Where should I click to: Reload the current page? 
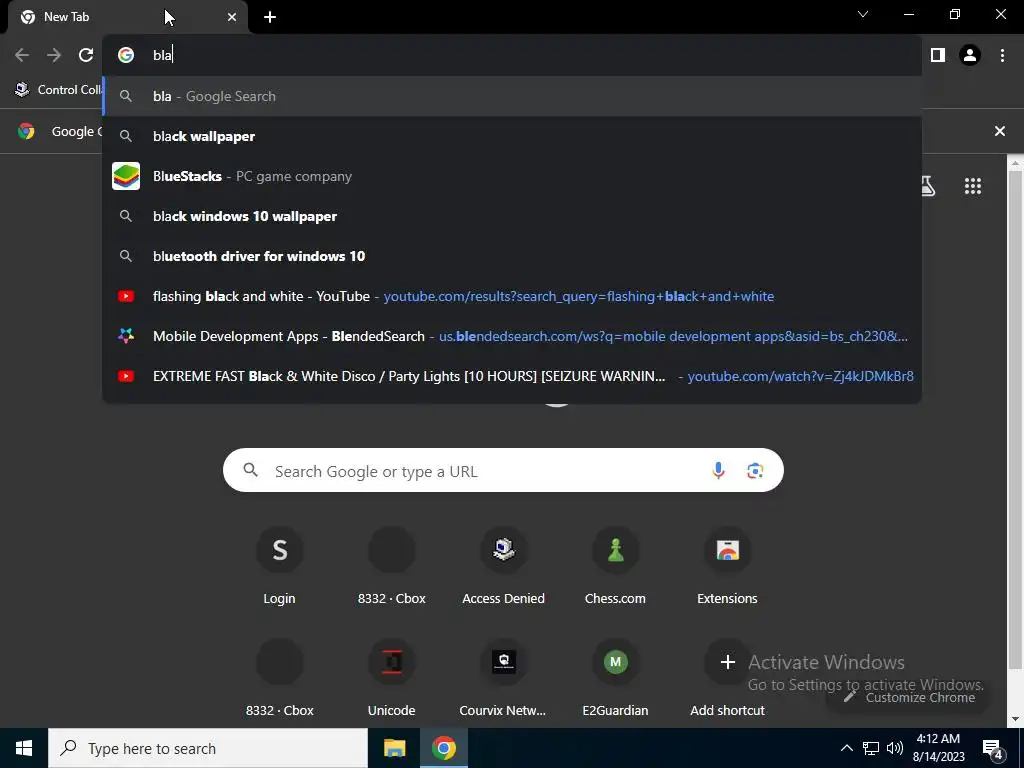(86, 55)
